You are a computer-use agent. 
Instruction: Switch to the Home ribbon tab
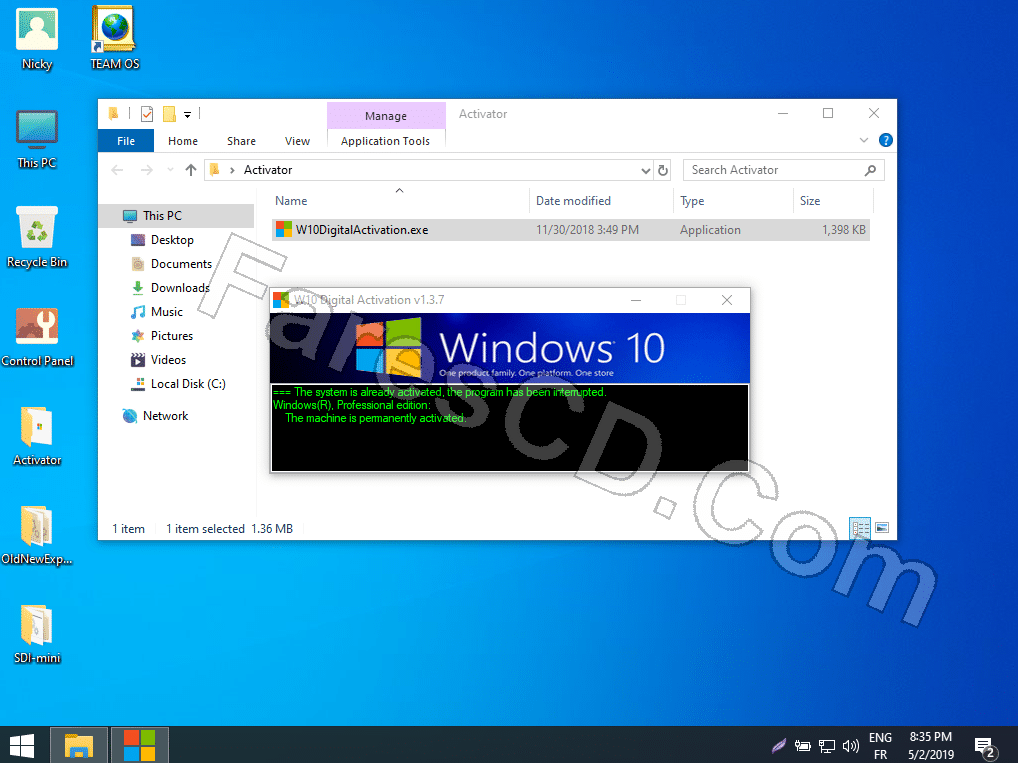[183, 141]
